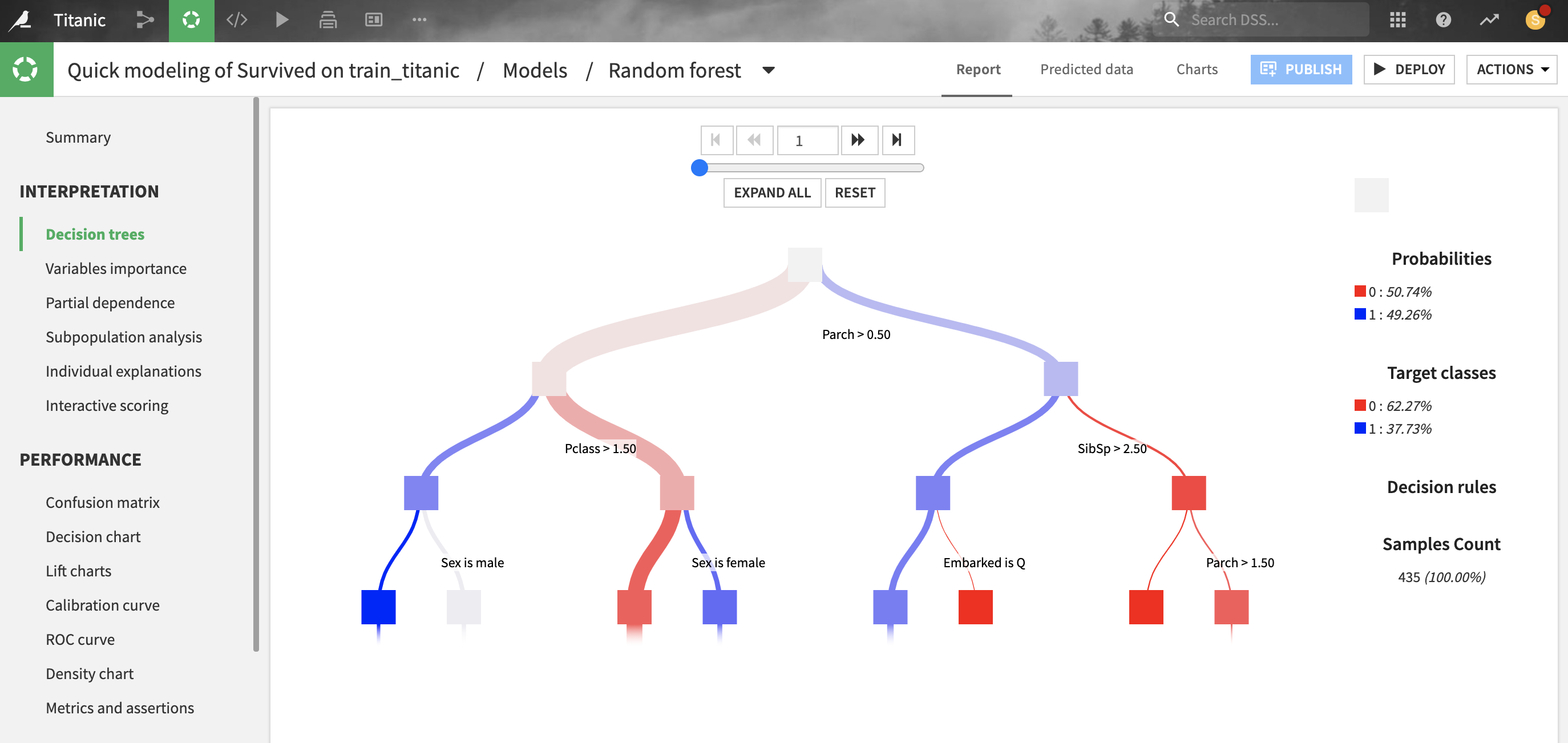
Task: Click the Confusion matrix menu item
Action: point(102,502)
